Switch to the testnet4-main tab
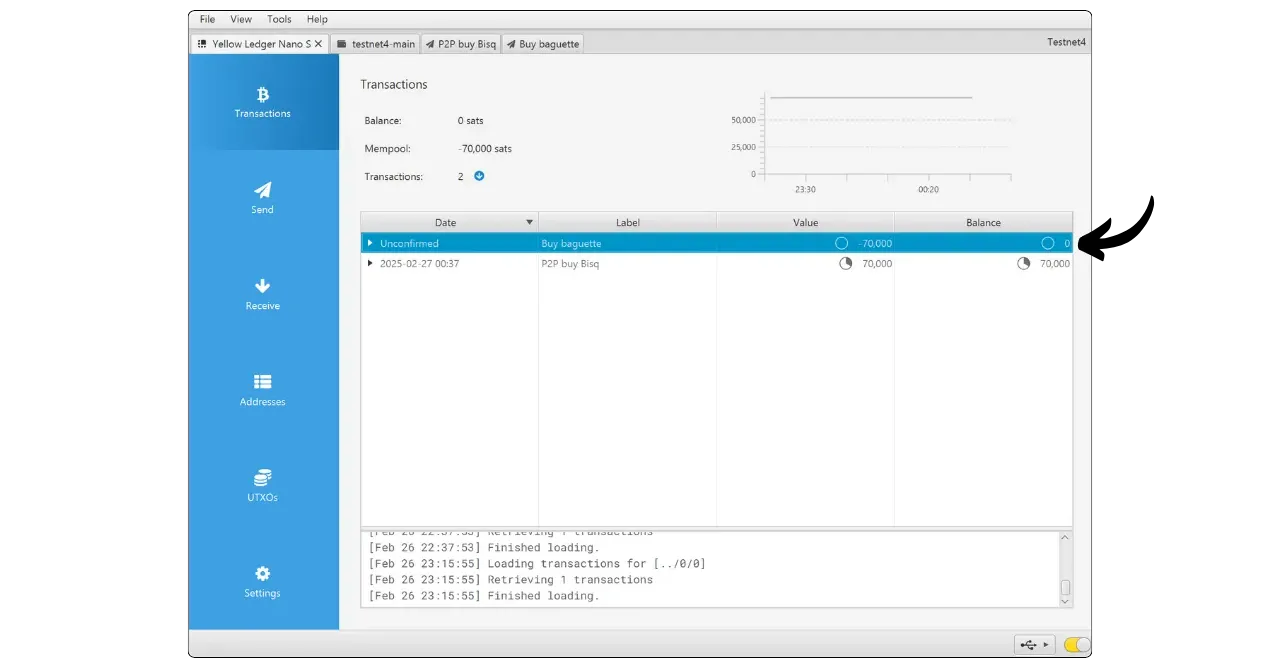Viewport: 1280px width, 668px height. click(x=375, y=44)
